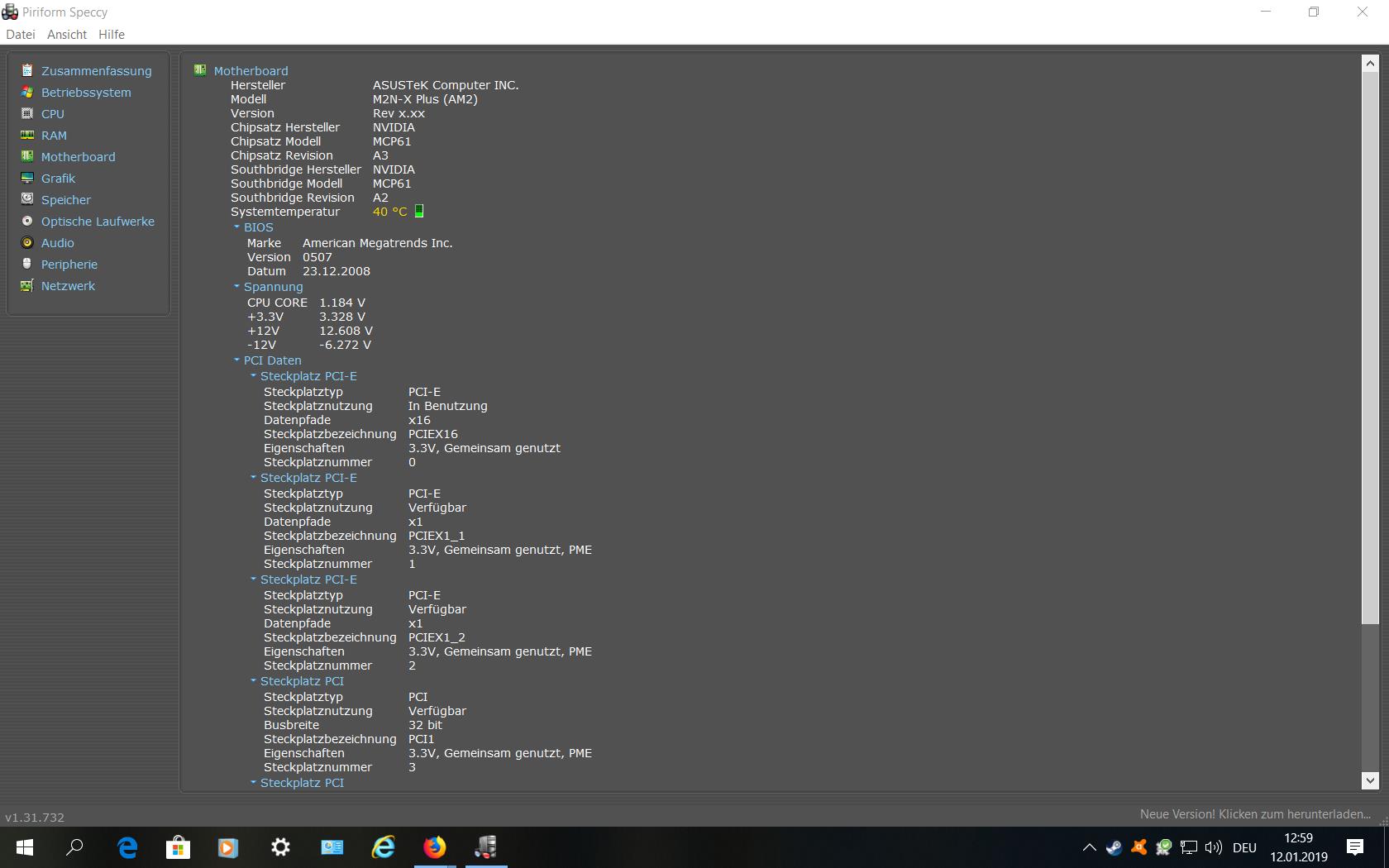The image size is (1389, 868).
Task: Click the green temperature indicator next to 40 °C
Action: tap(419, 211)
